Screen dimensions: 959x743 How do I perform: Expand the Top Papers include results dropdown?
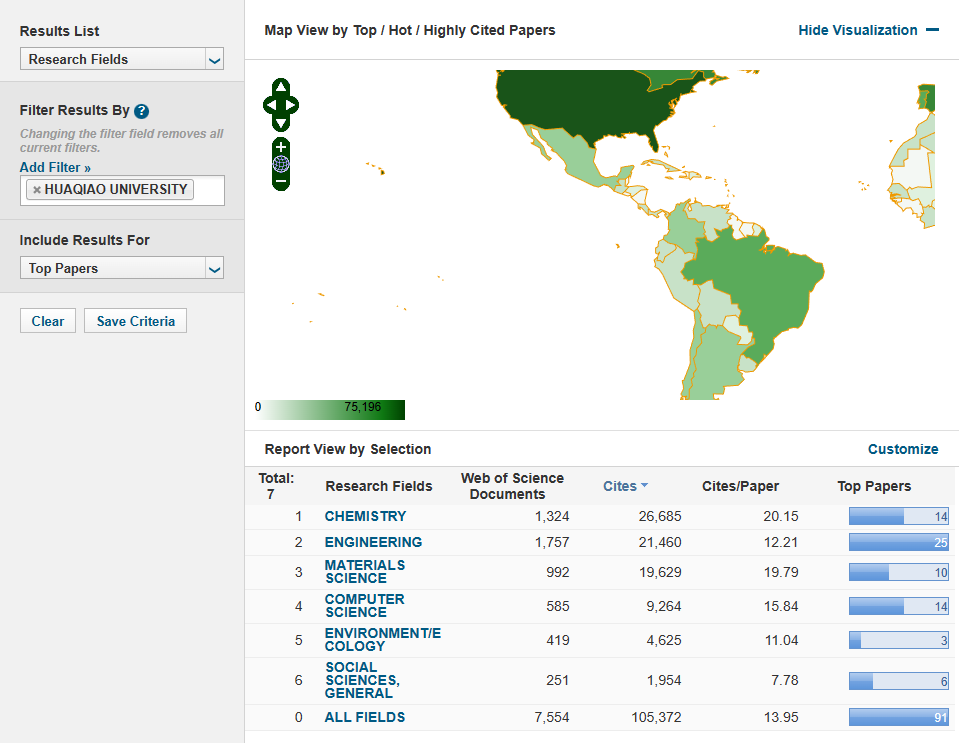click(122, 268)
